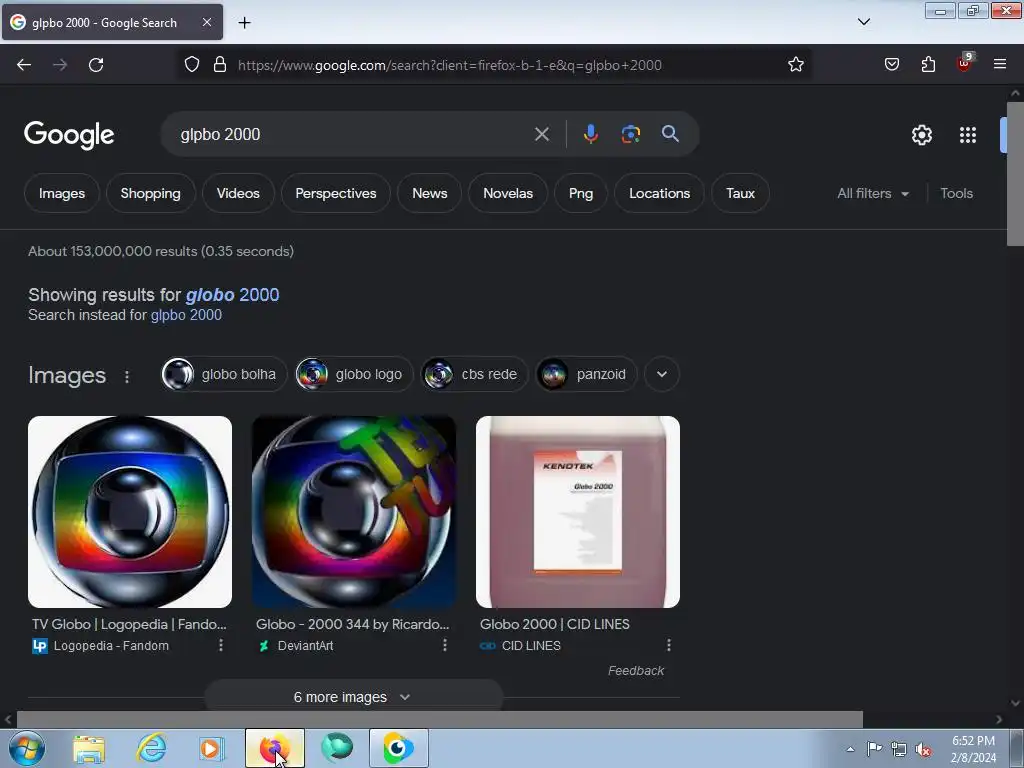This screenshot has height=768, width=1024.
Task: Open more options for the CID LINES result
Action: [x=669, y=645]
